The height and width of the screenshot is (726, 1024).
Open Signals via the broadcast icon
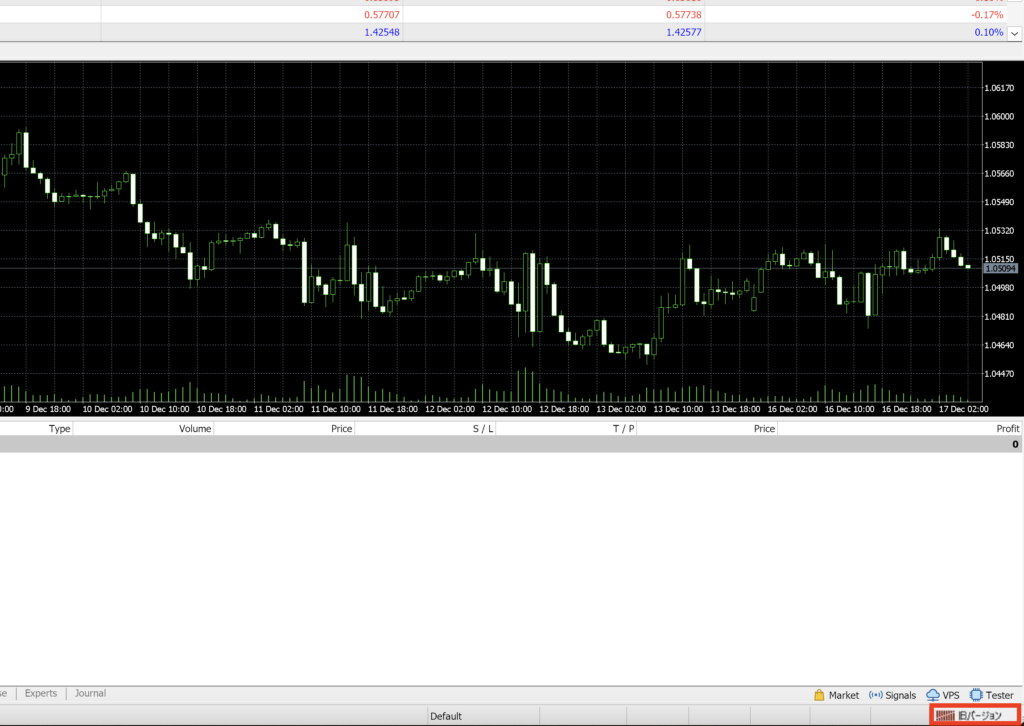tap(876, 695)
